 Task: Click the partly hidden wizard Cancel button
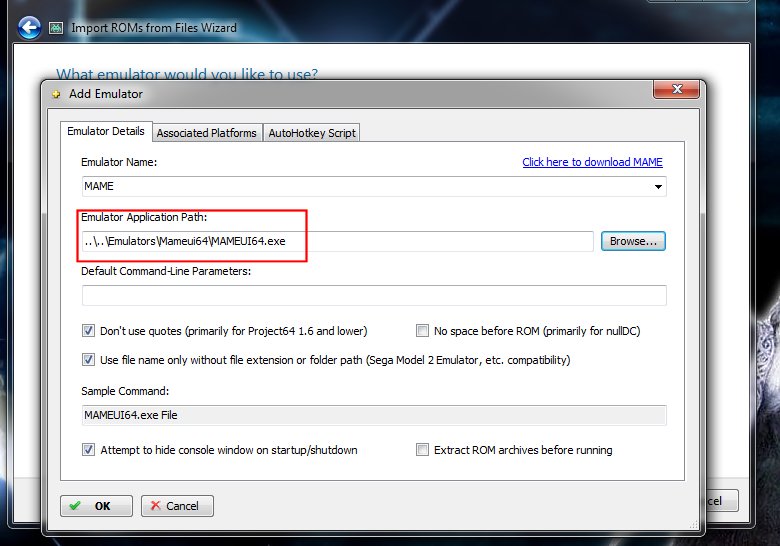[721, 501]
